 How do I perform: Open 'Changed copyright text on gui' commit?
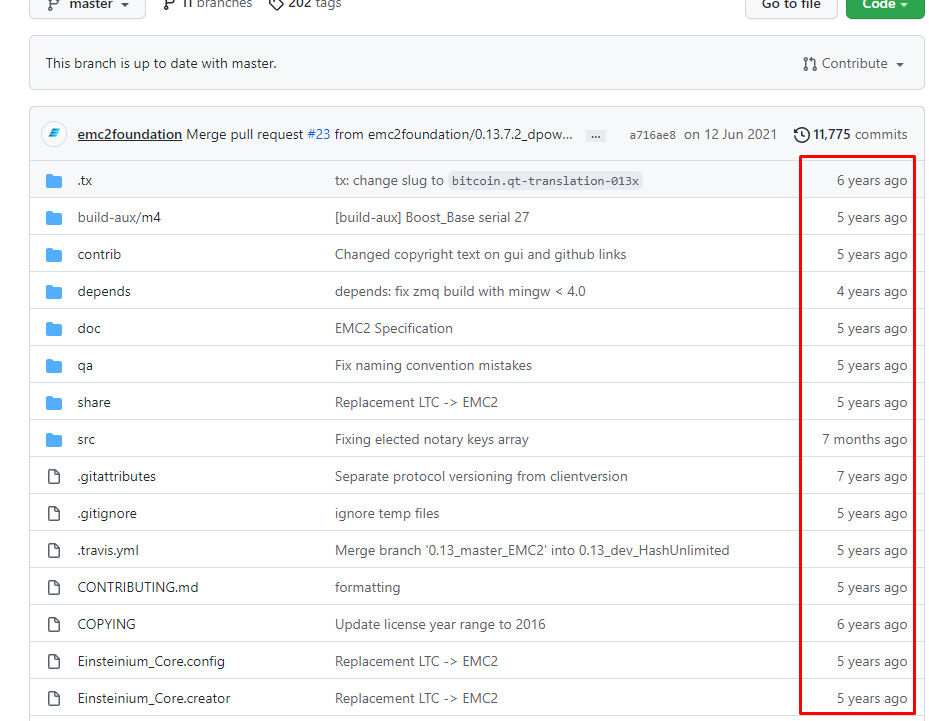coord(480,254)
